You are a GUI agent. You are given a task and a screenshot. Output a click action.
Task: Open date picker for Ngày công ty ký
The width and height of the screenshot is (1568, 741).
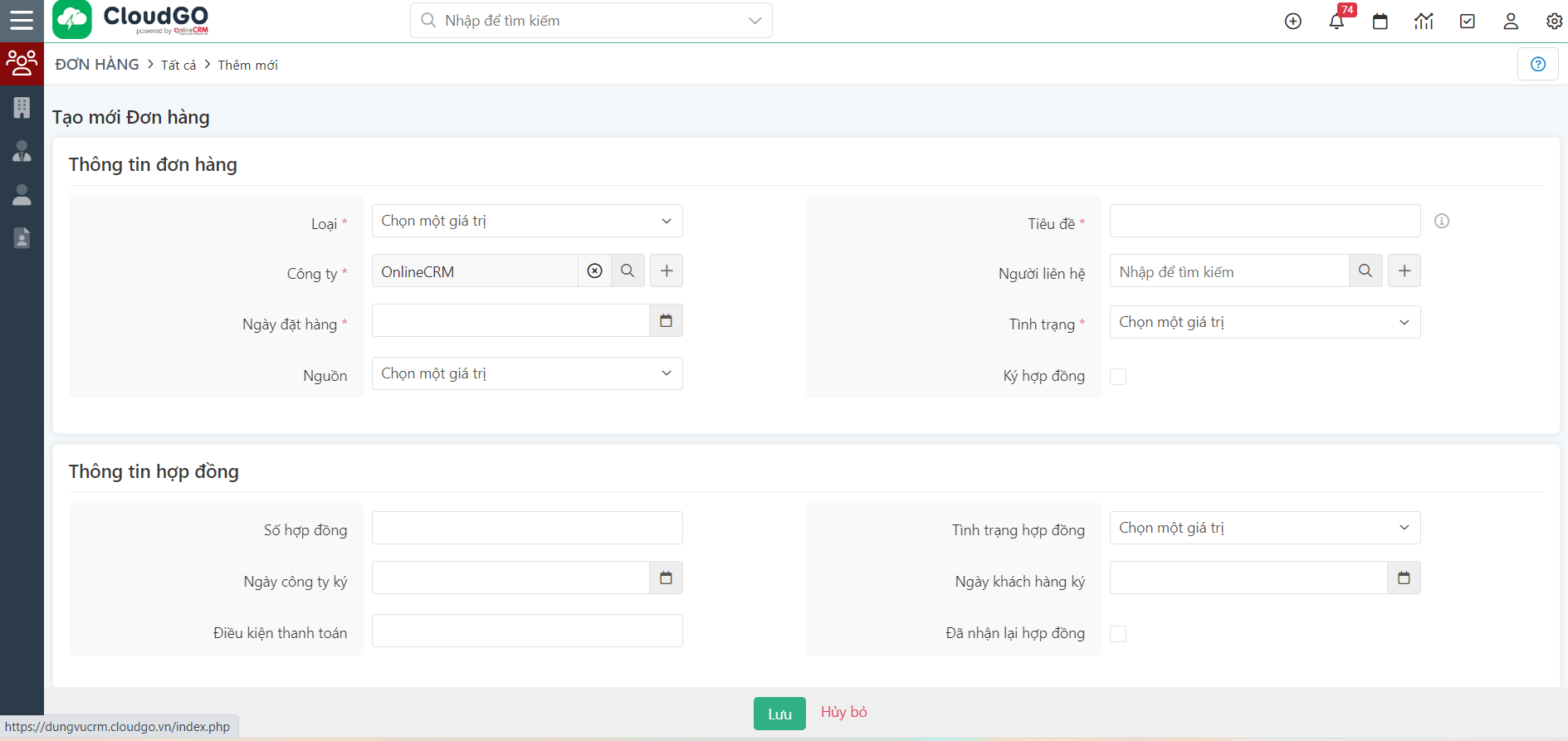pos(666,578)
